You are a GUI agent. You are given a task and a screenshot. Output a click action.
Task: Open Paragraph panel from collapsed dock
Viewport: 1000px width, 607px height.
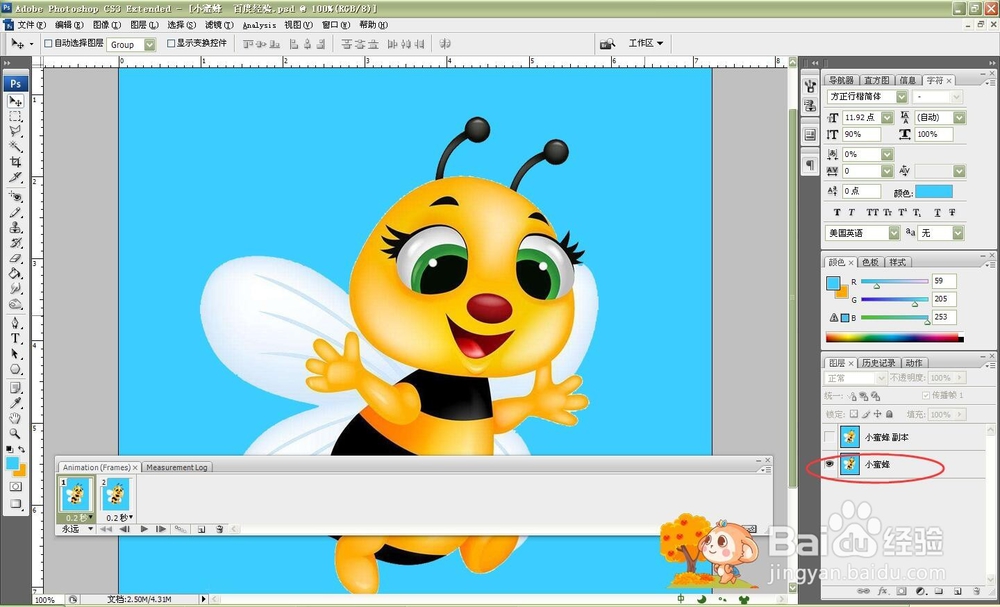(810, 165)
